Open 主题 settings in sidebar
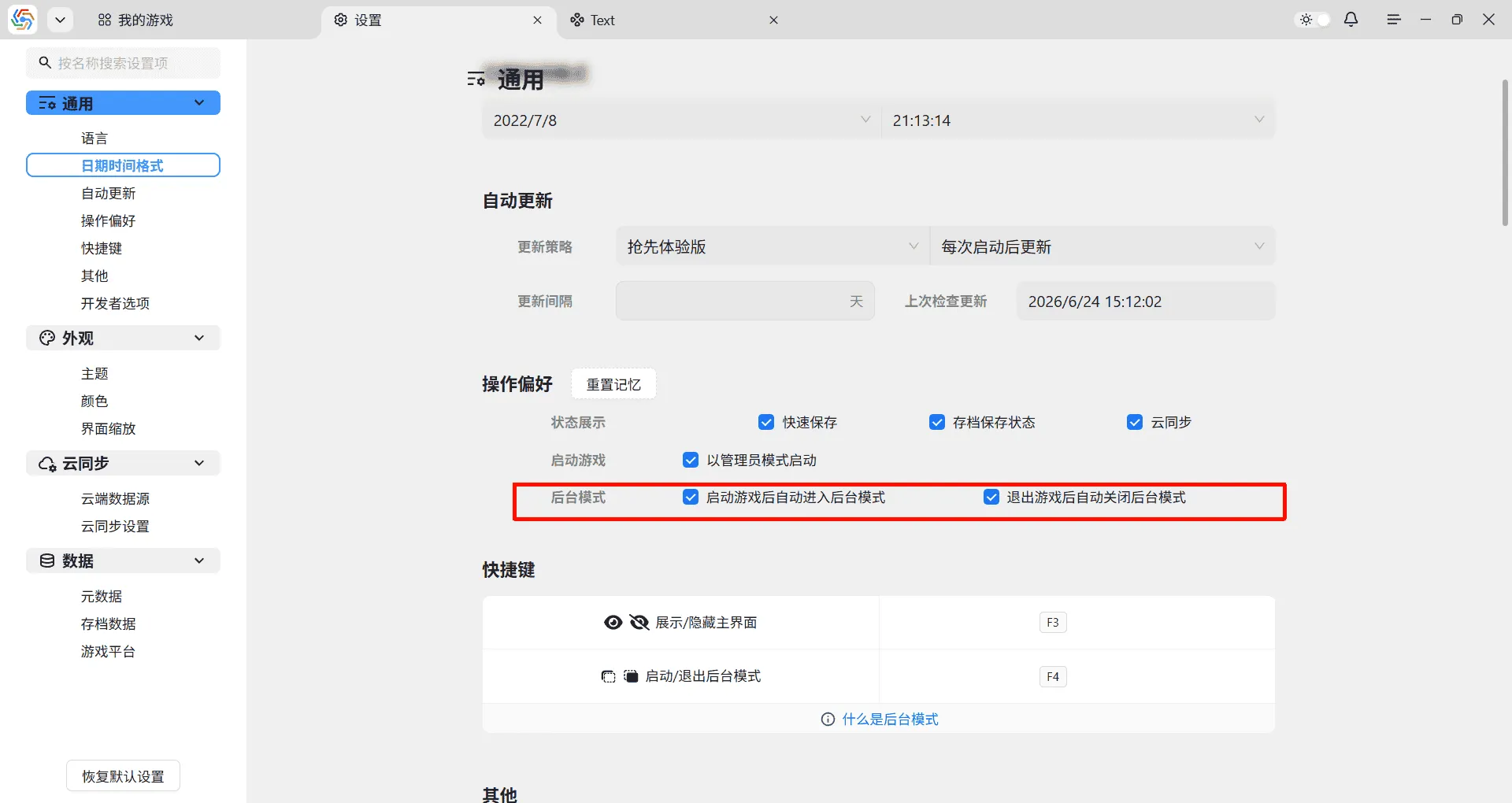The image size is (1512, 803). (94, 374)
